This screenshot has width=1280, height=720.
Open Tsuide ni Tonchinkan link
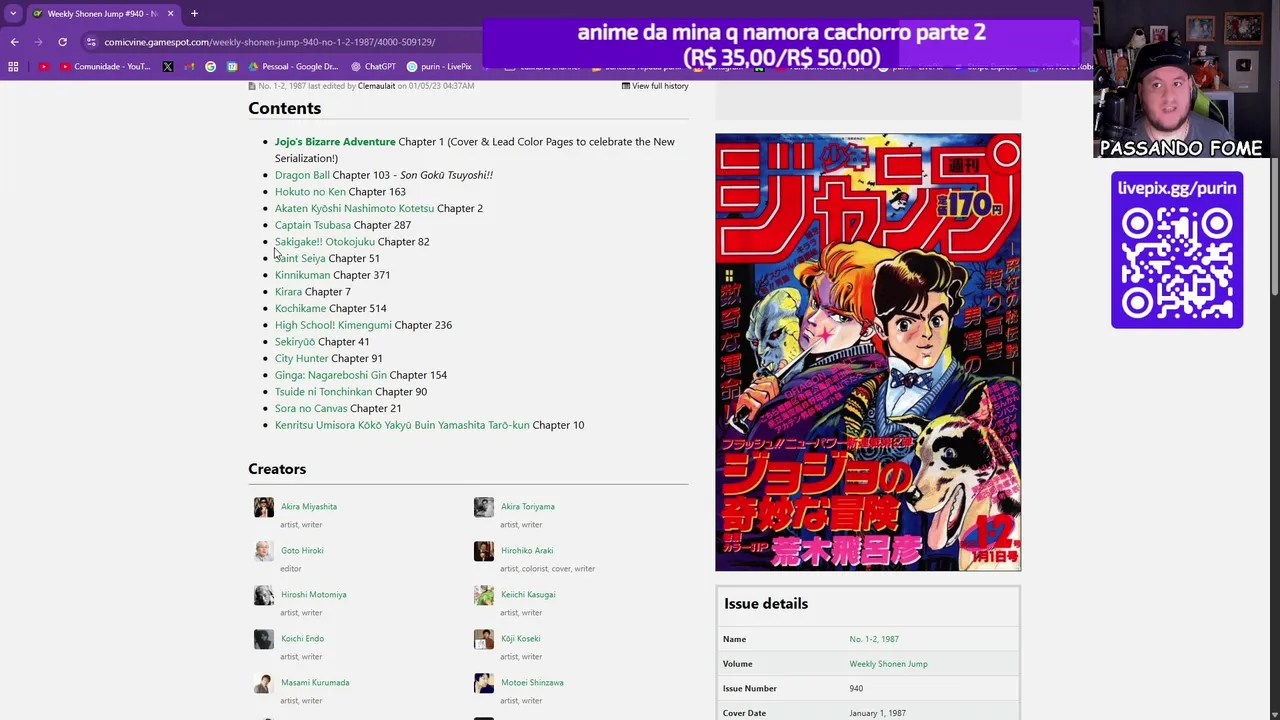click(323, 392)
